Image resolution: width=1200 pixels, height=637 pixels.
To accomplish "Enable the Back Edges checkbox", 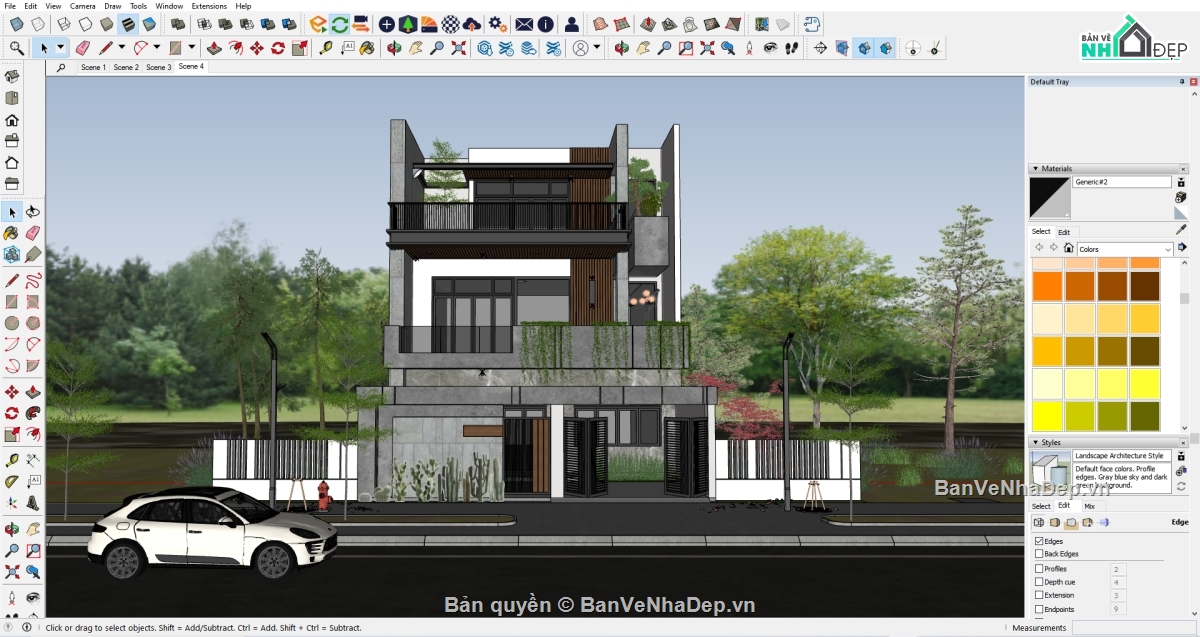I will coord(1039,554).
